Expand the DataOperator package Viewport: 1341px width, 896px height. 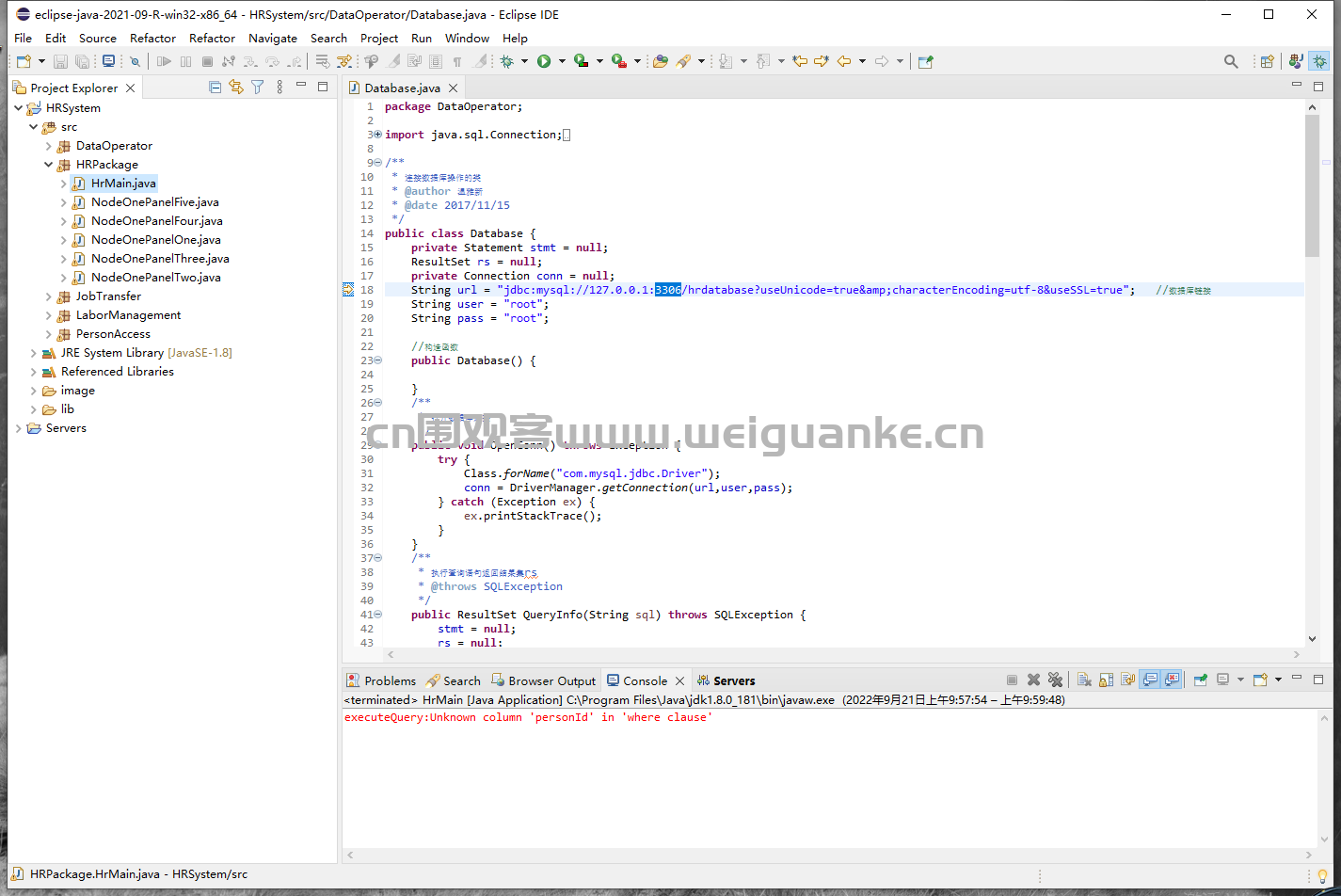tap(49, 146)
